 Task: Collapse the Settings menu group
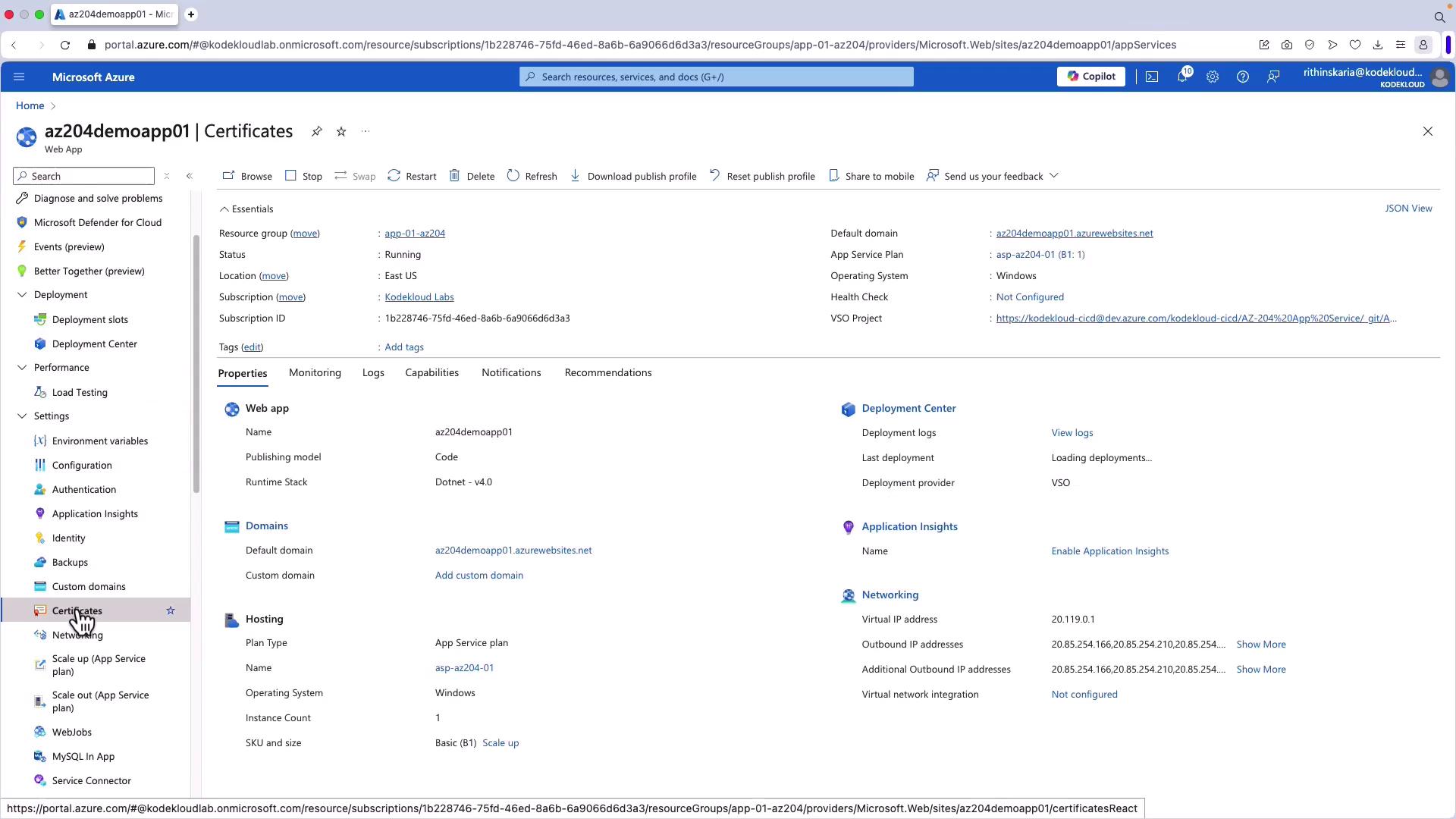22,416
